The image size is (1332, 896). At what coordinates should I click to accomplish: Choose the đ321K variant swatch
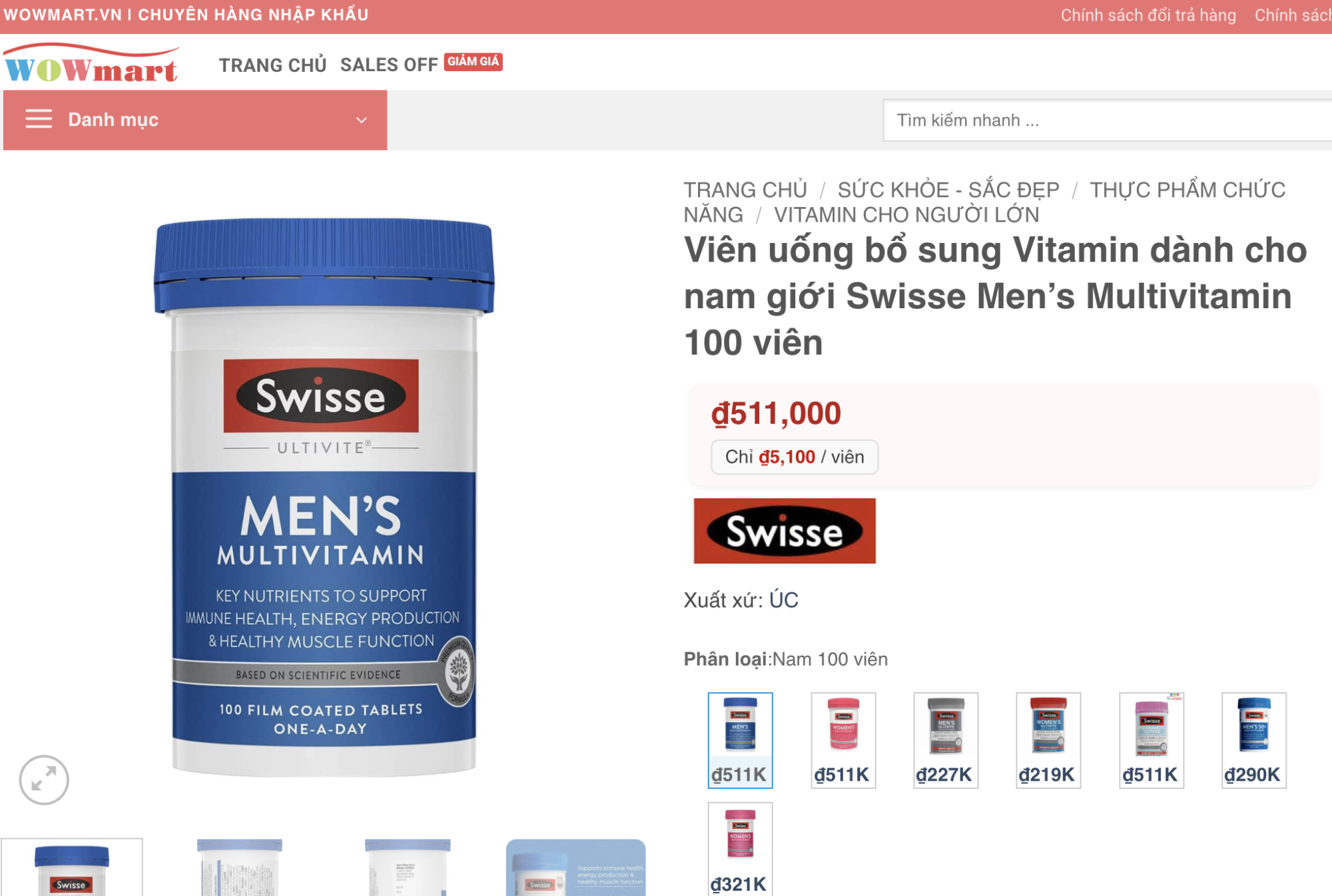click(x=740, y=849)
